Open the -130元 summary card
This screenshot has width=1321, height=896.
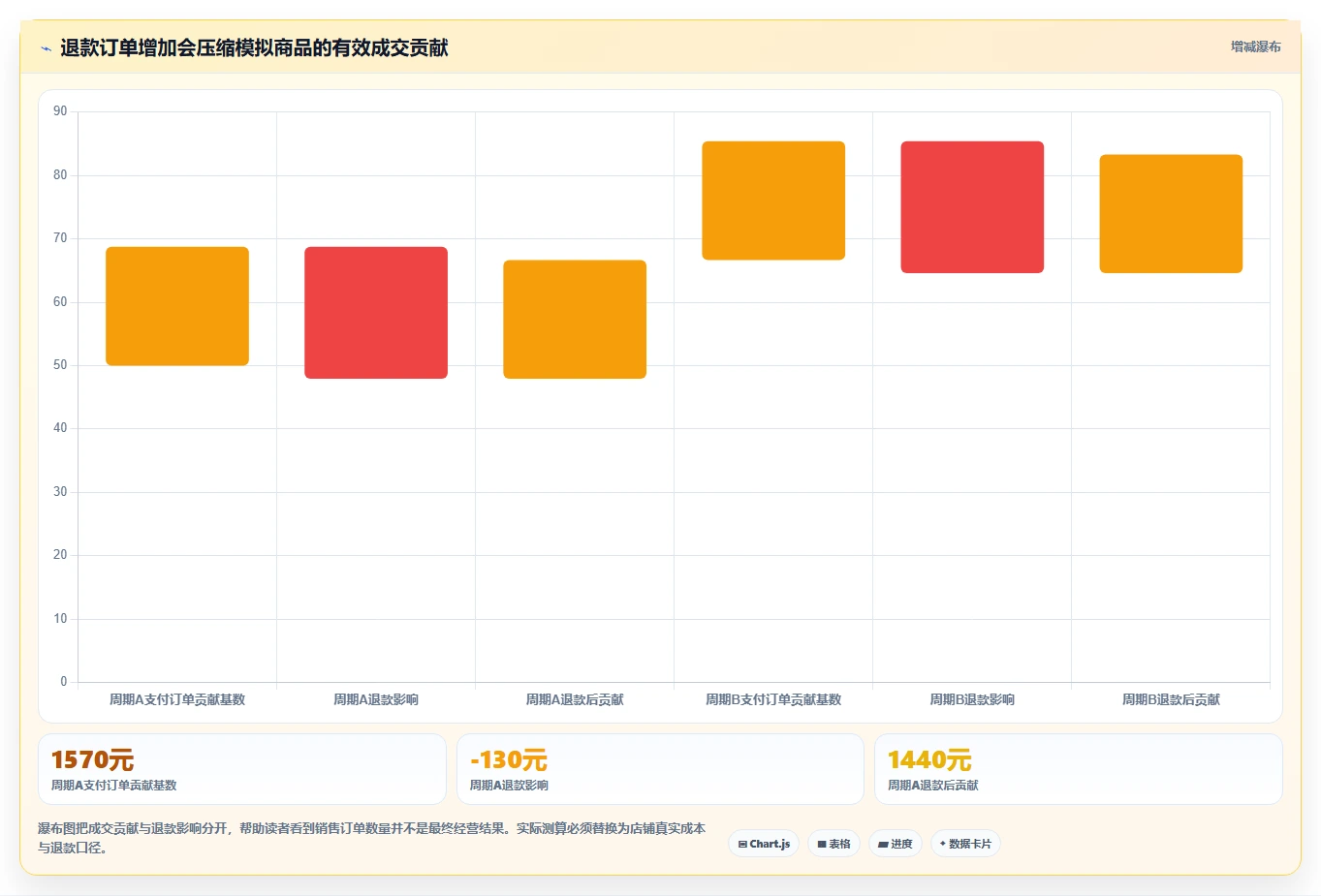[x=660, y=769]
